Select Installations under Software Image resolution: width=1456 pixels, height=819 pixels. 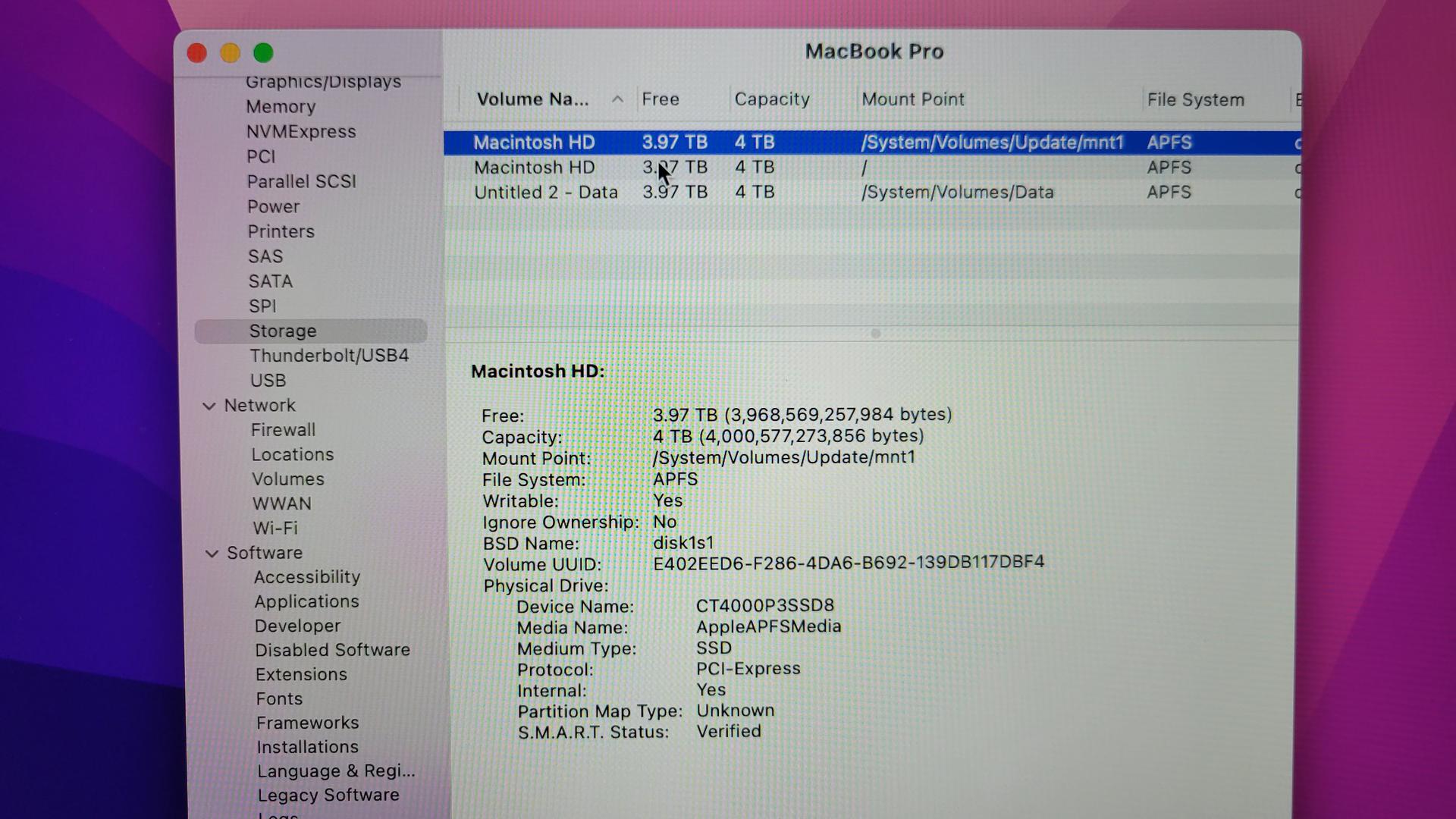[x=307, y=748]
